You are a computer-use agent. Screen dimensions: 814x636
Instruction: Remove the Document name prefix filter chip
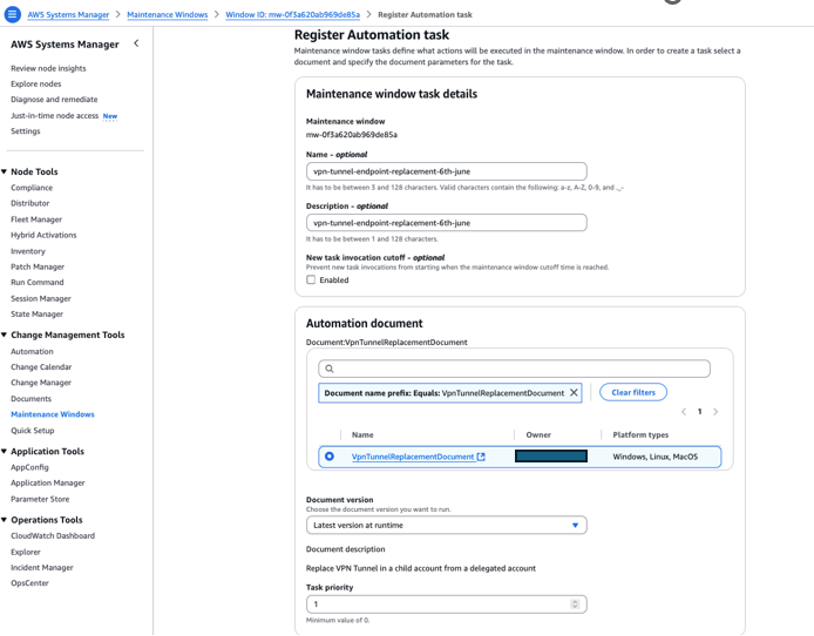click(x=575, y=393)
